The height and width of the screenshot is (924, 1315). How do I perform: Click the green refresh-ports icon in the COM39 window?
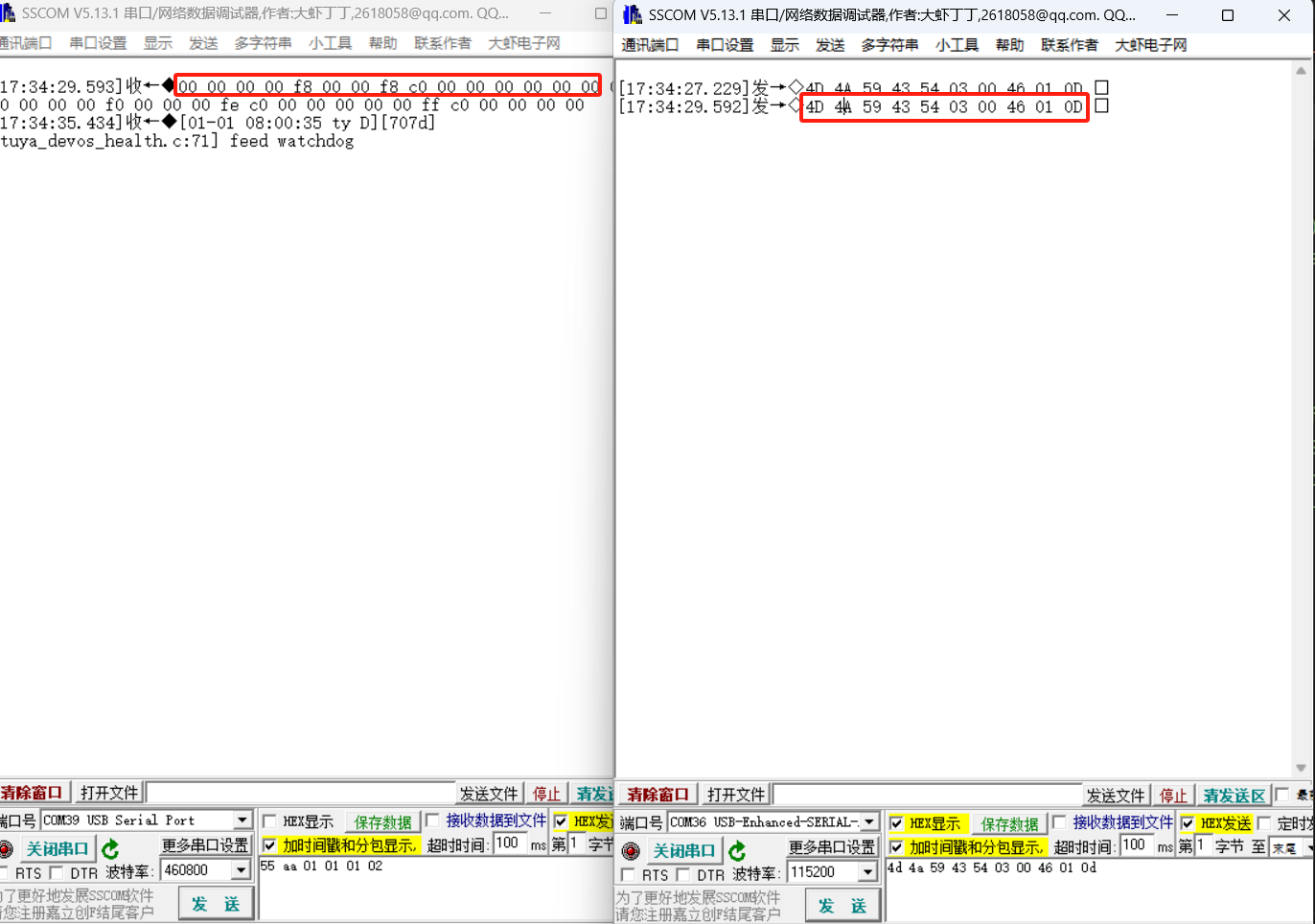110,849
